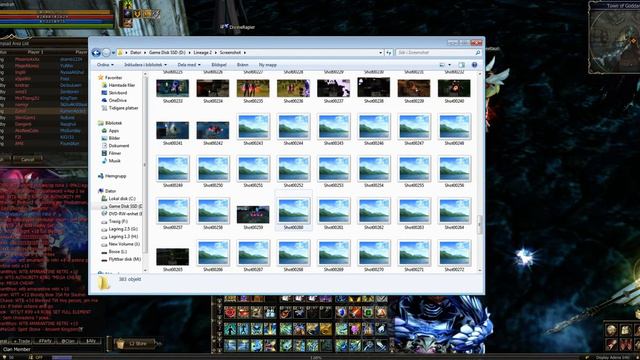Screen dimensions: 640x360
Task: Switch to @Clan chat tab in game
Action: [68, 341]
